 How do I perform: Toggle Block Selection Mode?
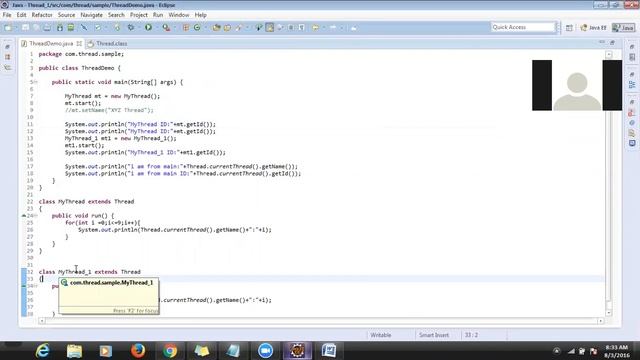pyautogui.click(x=291, y=28)
